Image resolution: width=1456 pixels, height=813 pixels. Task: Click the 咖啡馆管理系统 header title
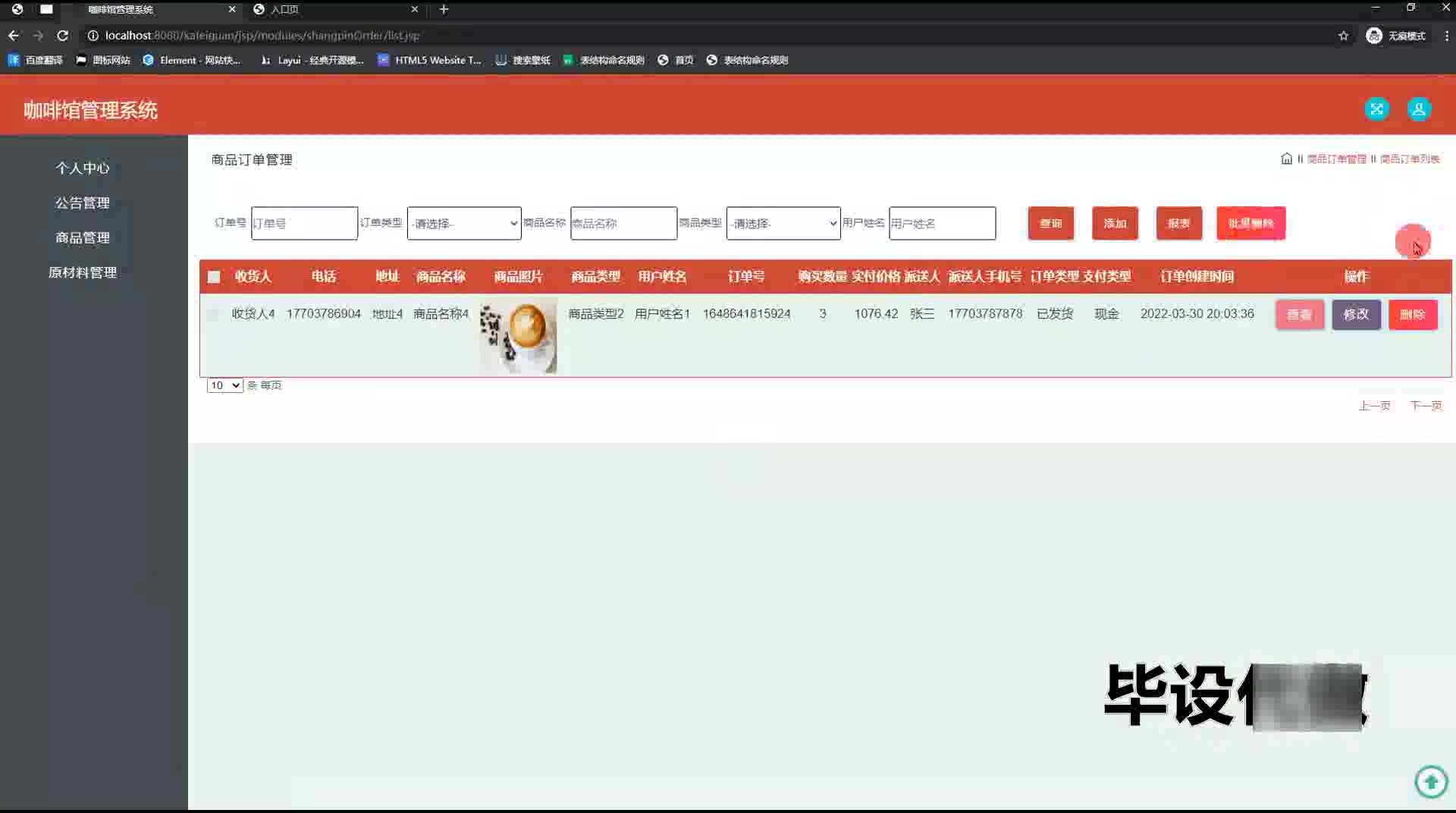90,110
